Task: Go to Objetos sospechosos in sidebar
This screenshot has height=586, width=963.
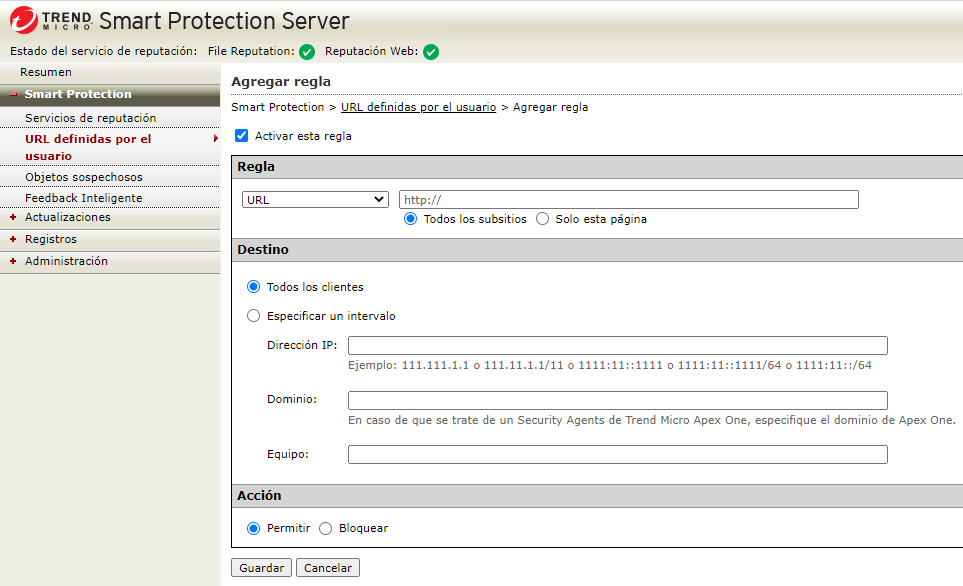Action: (x=84, y=177)
